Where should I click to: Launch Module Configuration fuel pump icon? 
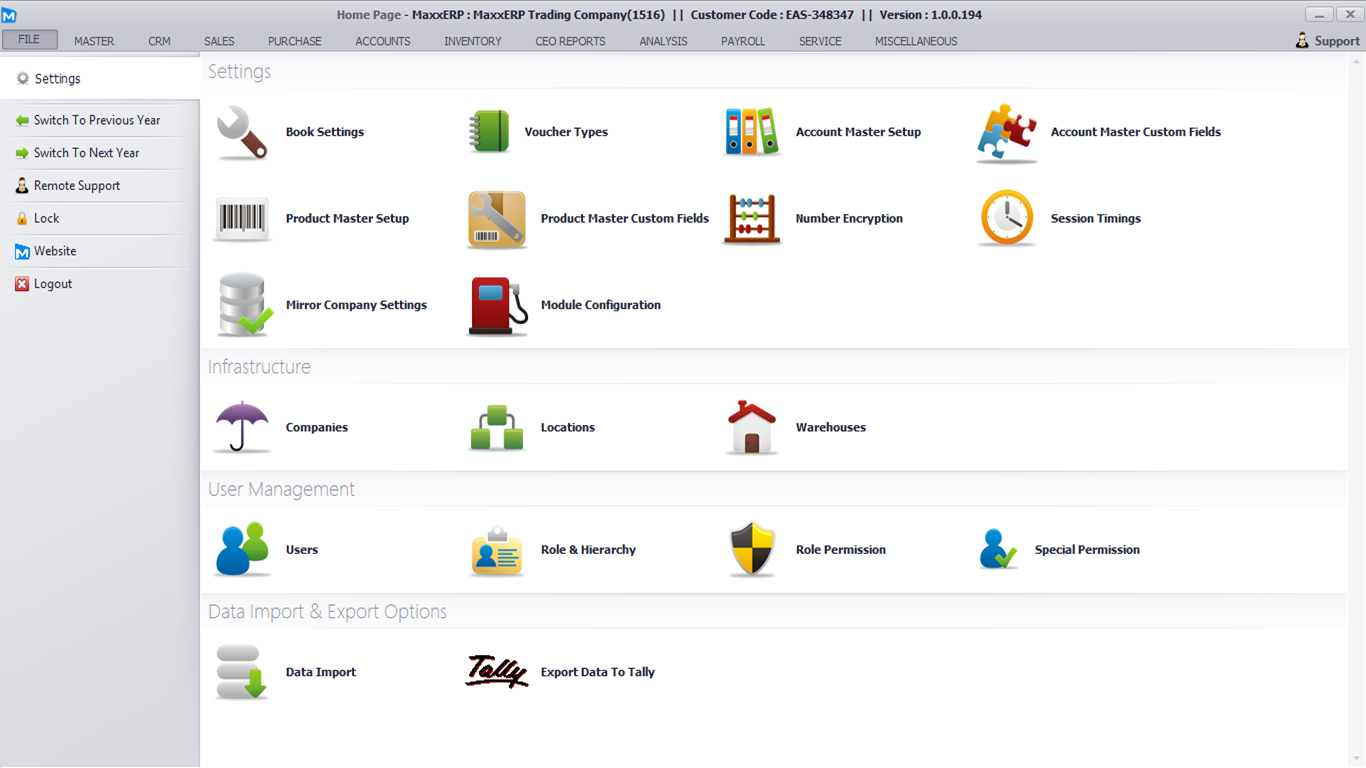(497, 306)
